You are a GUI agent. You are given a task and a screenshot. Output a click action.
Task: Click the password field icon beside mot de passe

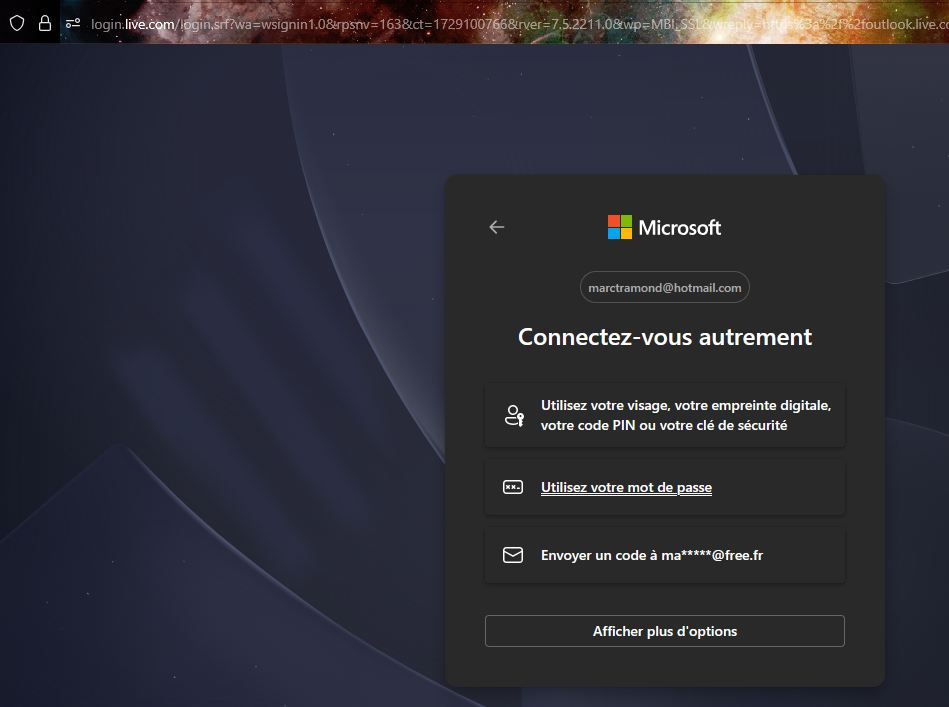point(513,487)
